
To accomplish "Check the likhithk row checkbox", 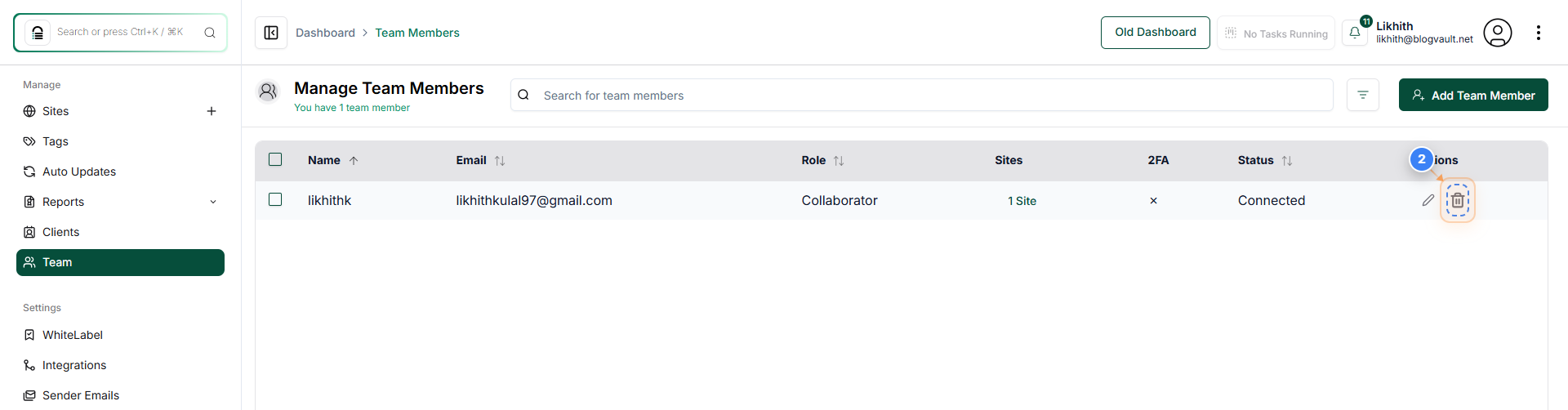I will pyautogui.click(x=275, y=199).
